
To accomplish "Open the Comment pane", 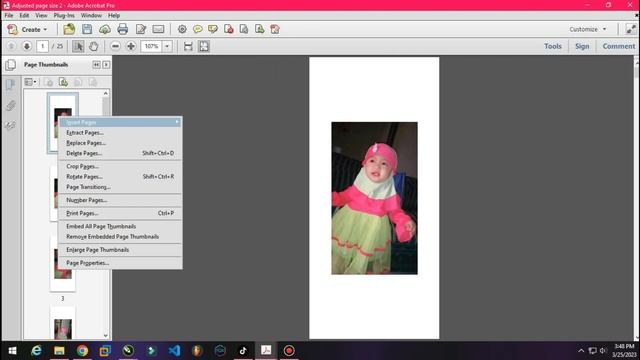I will (x=619, y=46).
